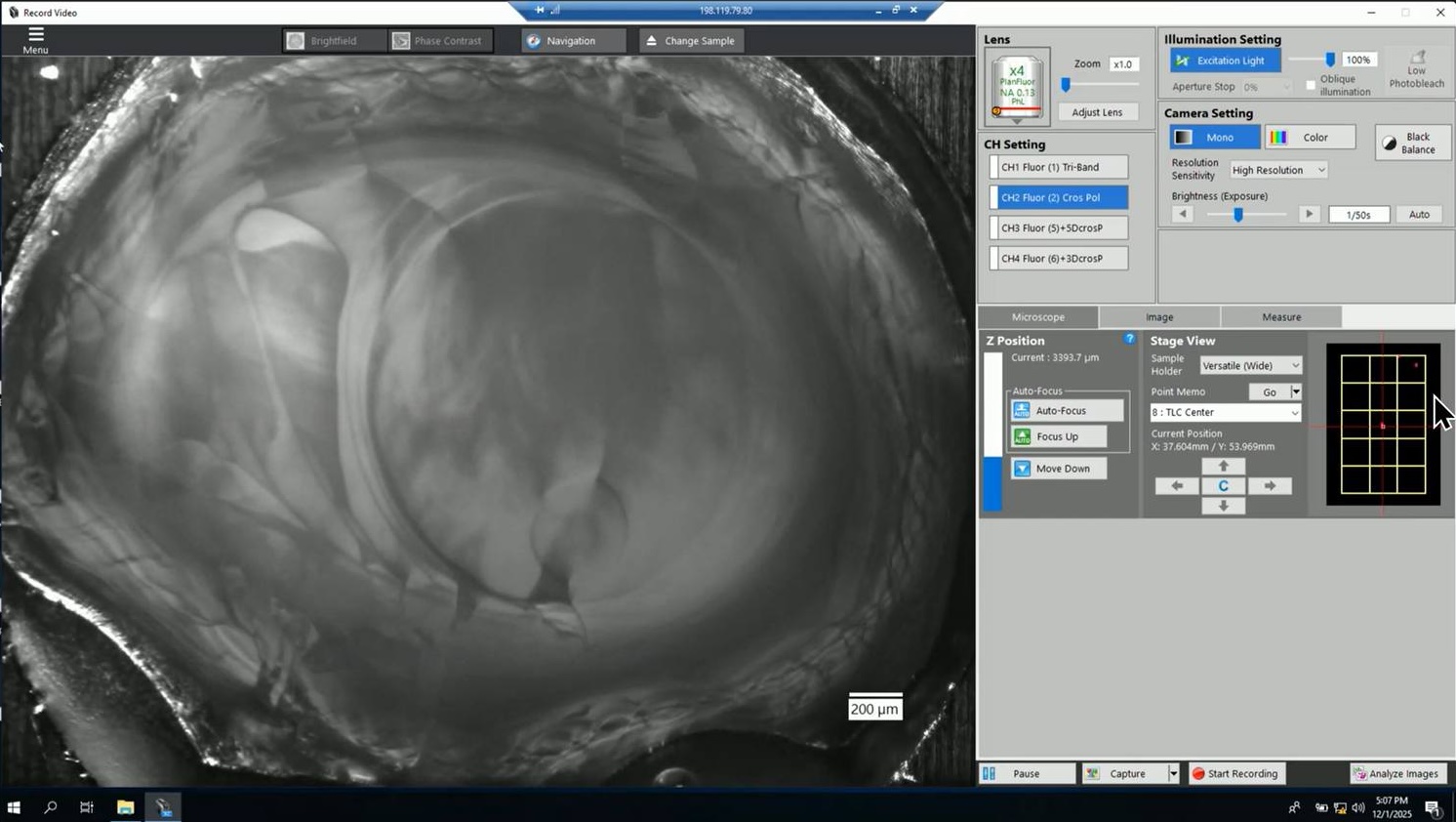This screenshot has height=822, width=1456.
Task: Switch camera to Color mode
Action: [x=1310, y=138]
